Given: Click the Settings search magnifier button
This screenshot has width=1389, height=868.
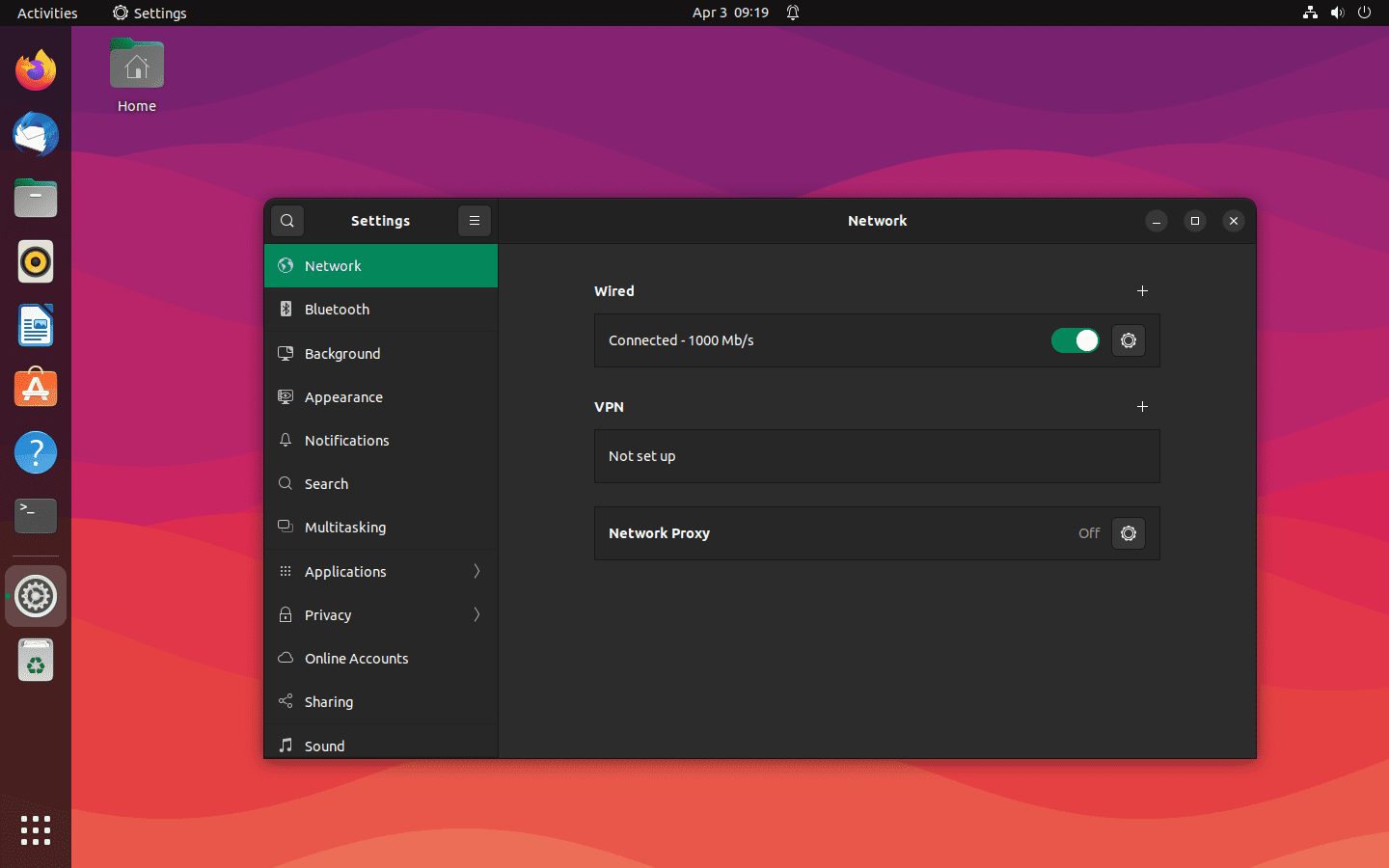Looking at the screenshot, I should coord(287,221).
